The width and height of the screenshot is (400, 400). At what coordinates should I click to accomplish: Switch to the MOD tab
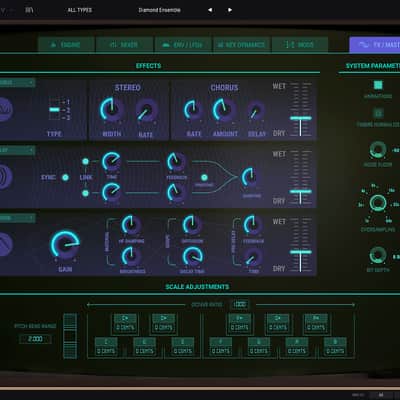tap(300, 45)
